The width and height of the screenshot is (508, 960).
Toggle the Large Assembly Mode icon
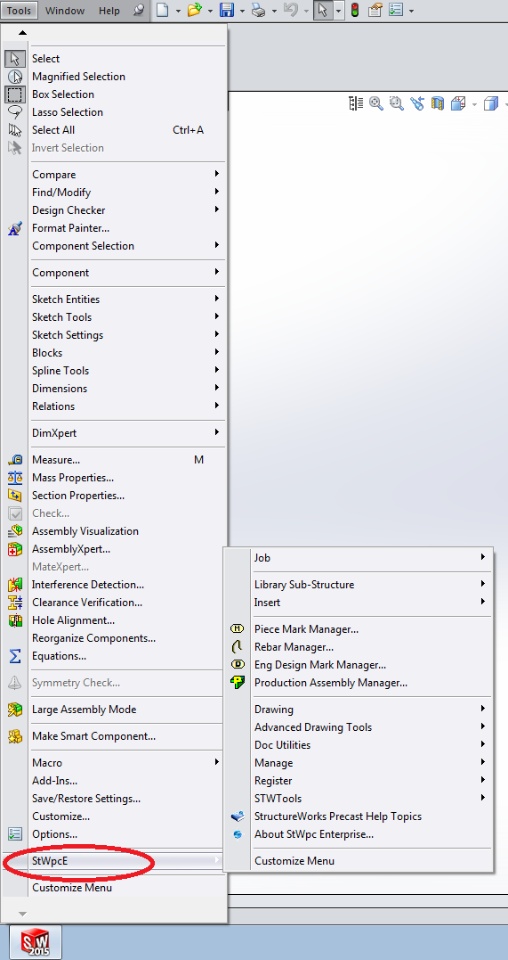pos(15,710)
